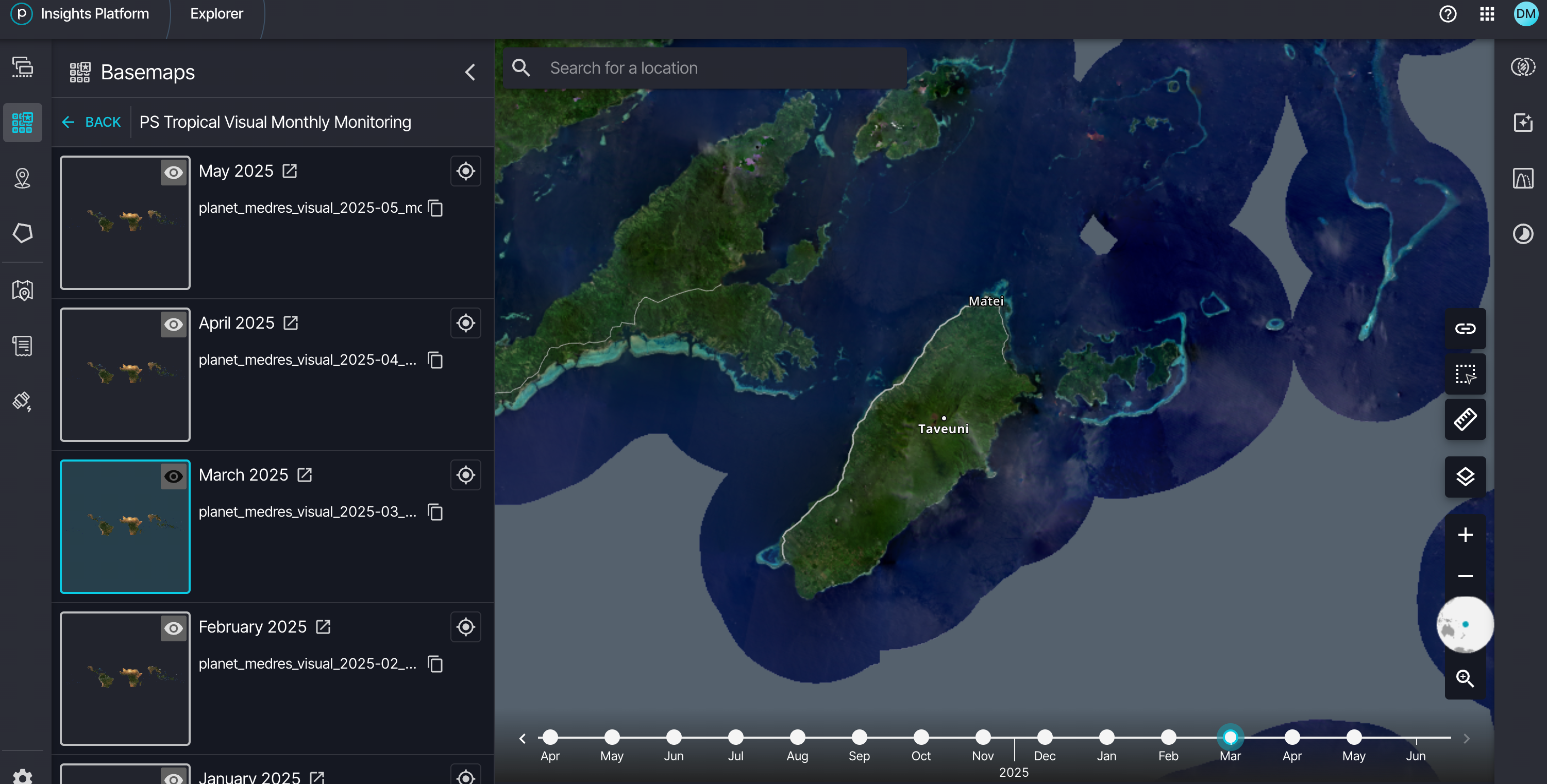Open May 2025 in new window
The width and height of the screenshot is (1547, 784).
[290, 171]
